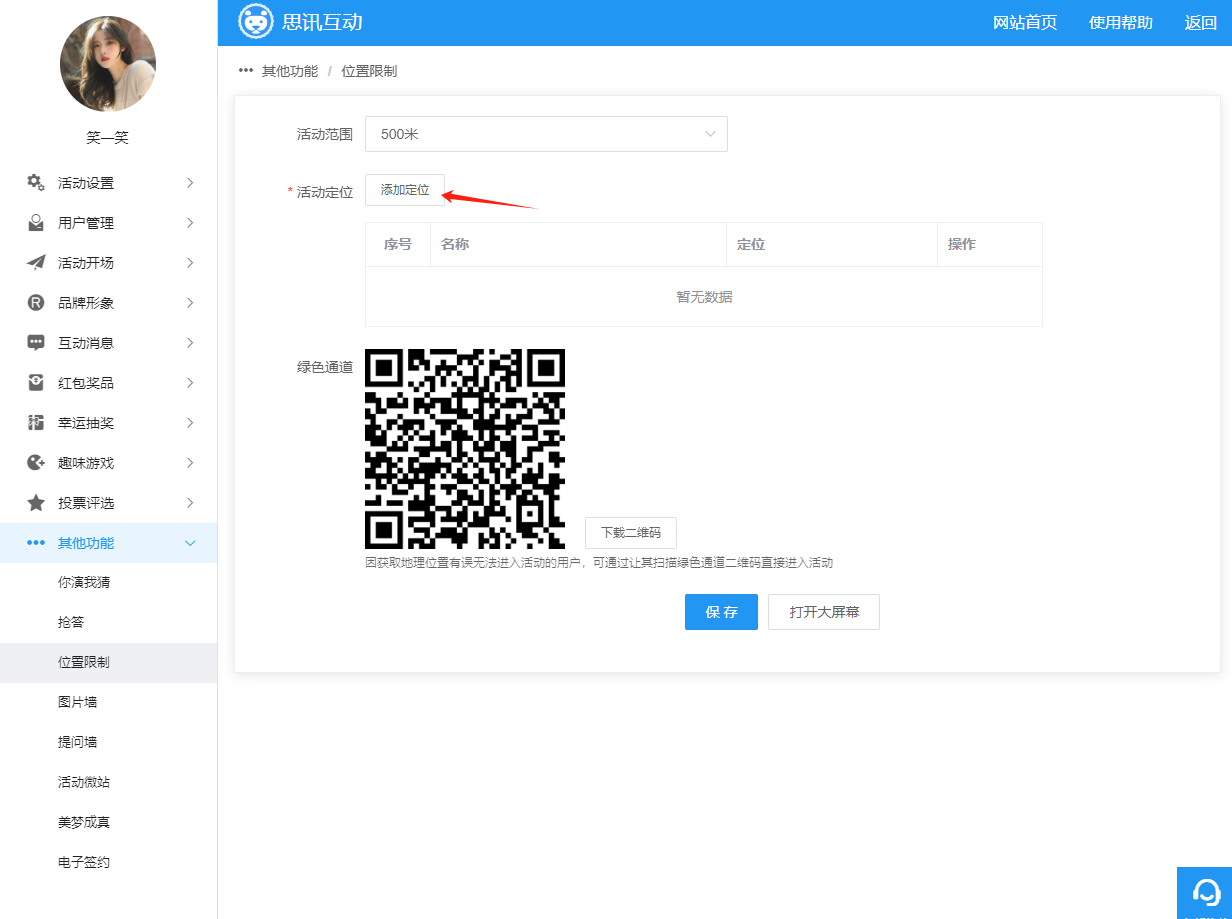Viewport: 1232px width, 919px height.
Task: Click the 思讯互动 bear logo icon
Action: [x=256, y=22]
